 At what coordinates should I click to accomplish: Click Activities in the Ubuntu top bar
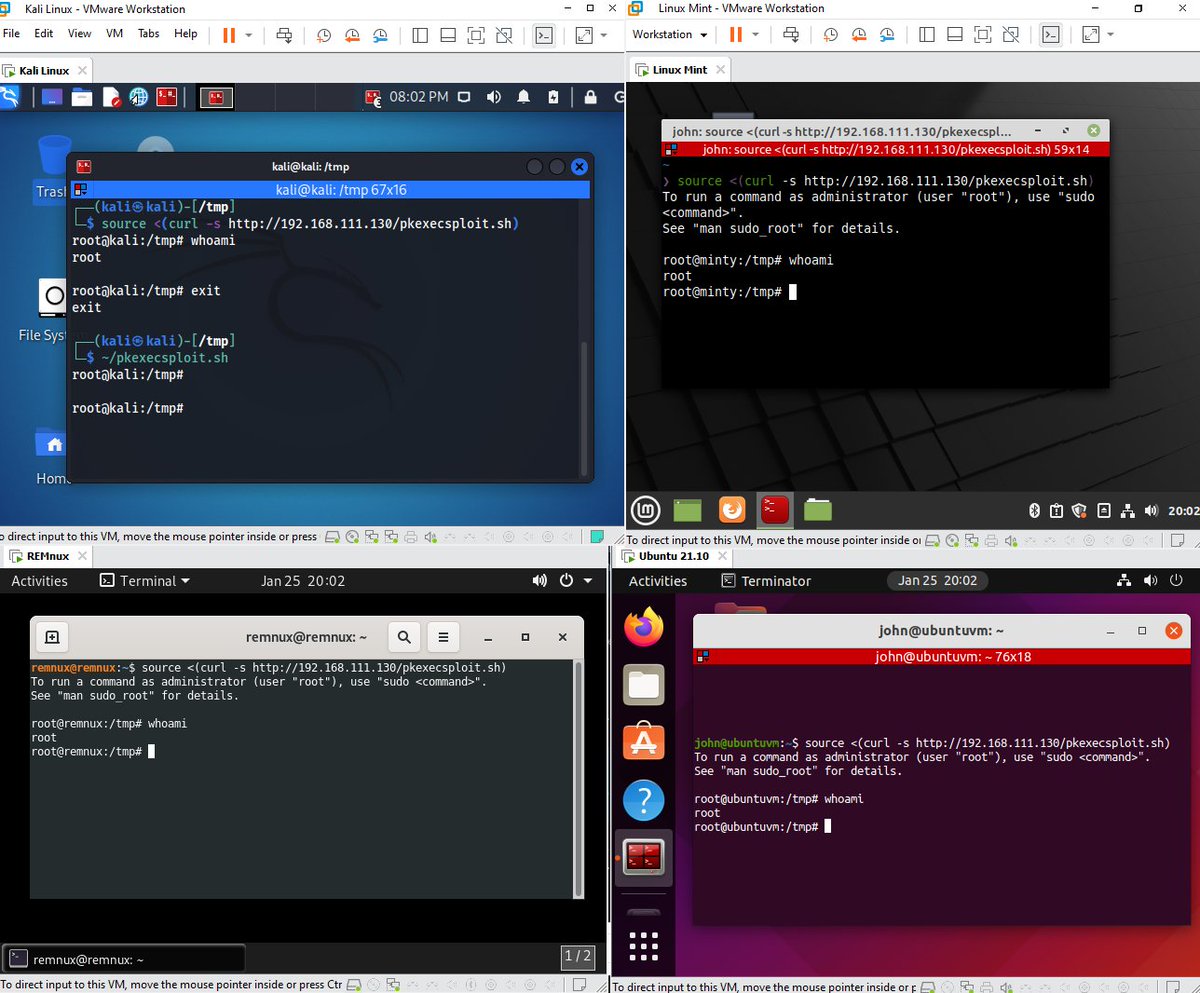(x=658, y=581)
